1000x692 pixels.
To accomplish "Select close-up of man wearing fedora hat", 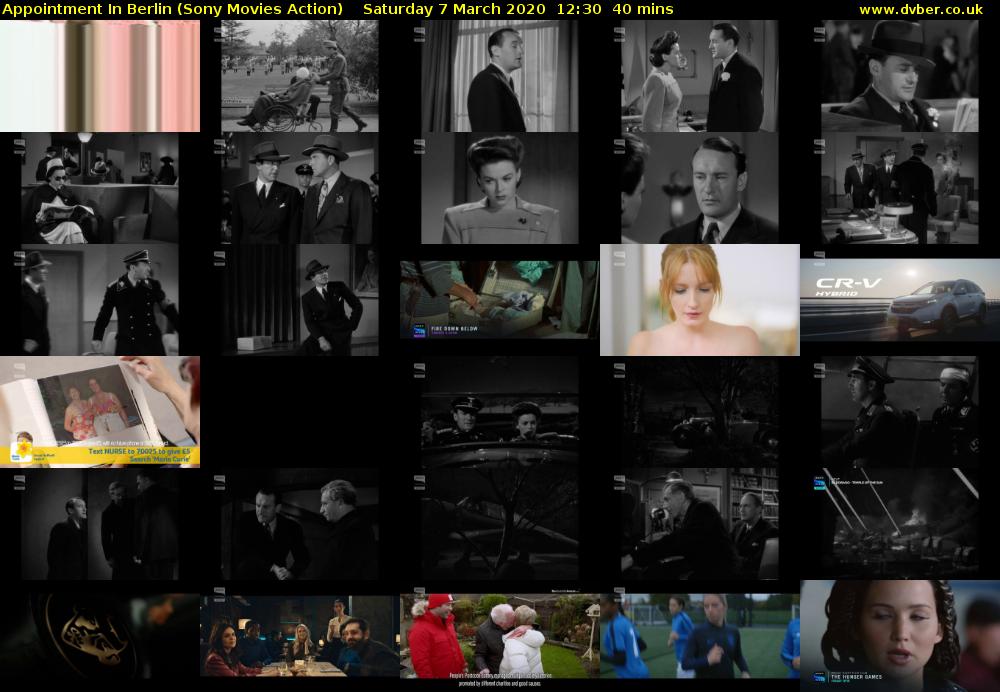I will [899, 75].
